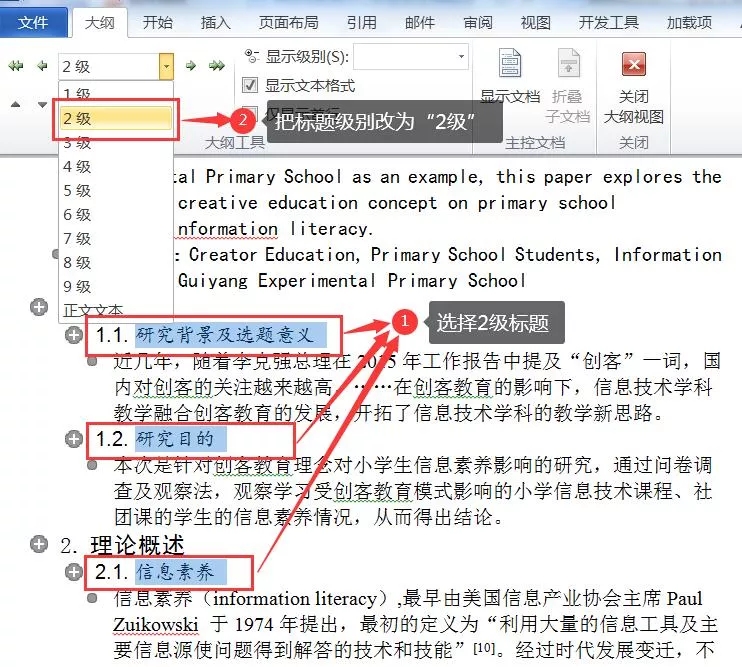Image resolution: width=742 pixels, height=667 pixels.
Task: Expand plus icon beside 1.2 研究目的
Action: pyautogui.click(x=73, y=439)
